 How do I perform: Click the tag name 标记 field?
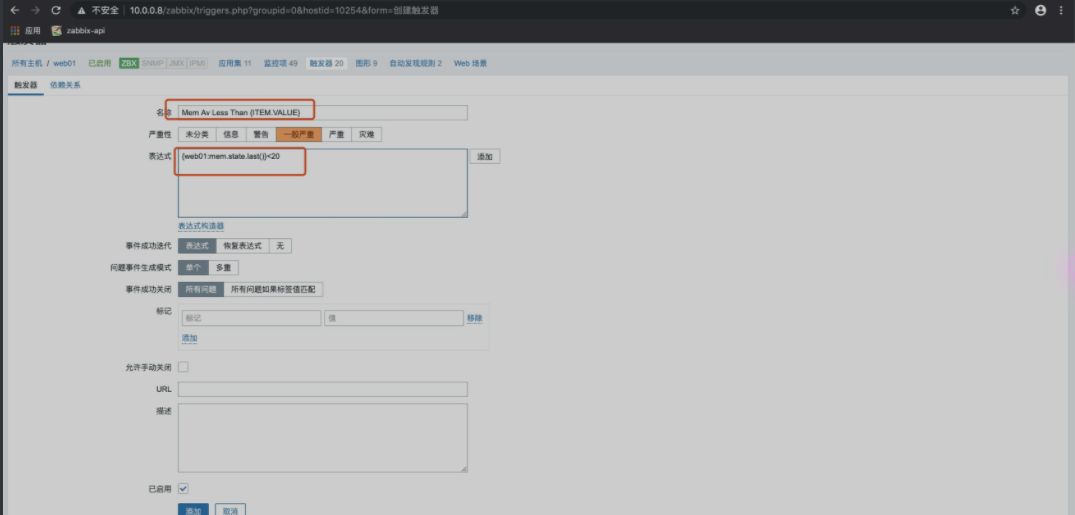point(252,318)
